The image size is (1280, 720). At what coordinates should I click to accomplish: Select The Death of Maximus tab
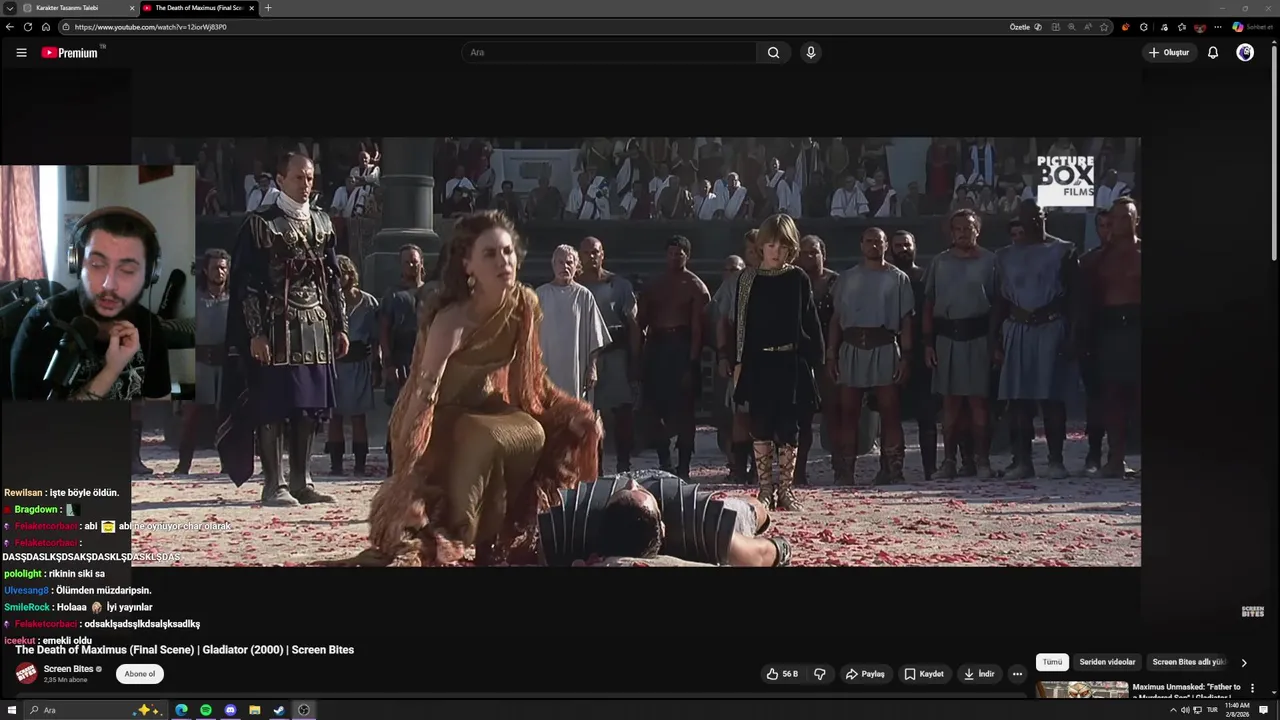[198, 8]
